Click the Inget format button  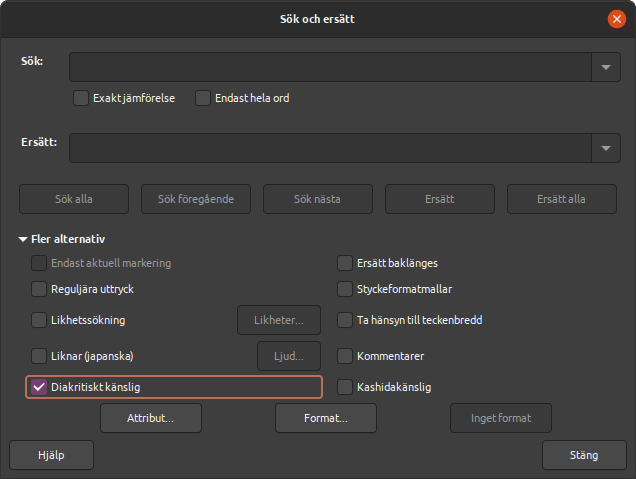501,418
